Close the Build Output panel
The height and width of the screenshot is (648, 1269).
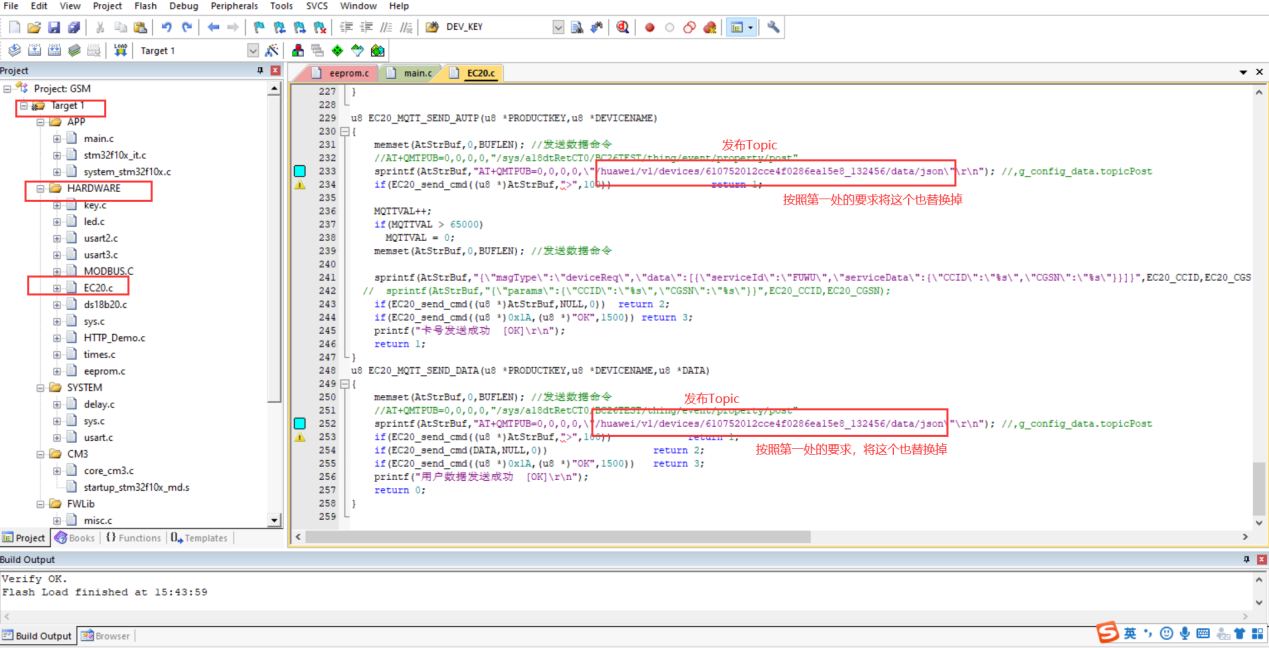click(1260, 560)
